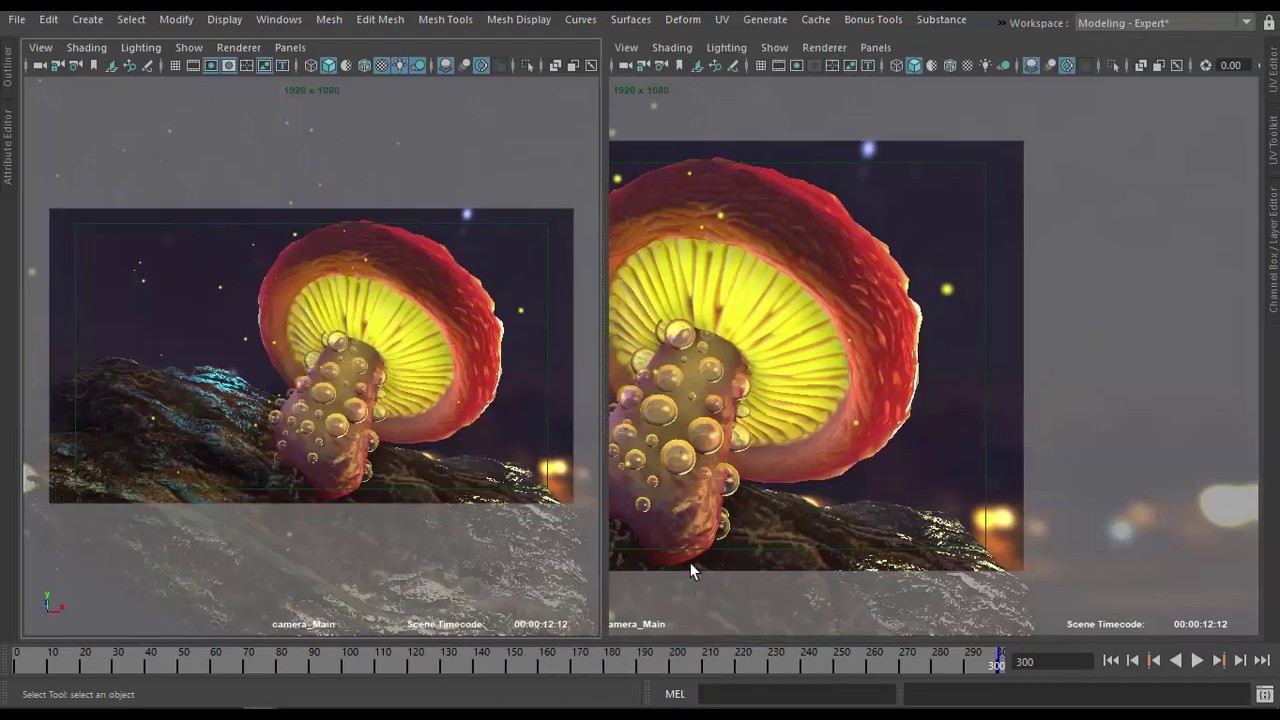Click 2D Pan/Zoom icon in left viewport
This screenshot has width=1280, height=720.
tap(129, 65)
